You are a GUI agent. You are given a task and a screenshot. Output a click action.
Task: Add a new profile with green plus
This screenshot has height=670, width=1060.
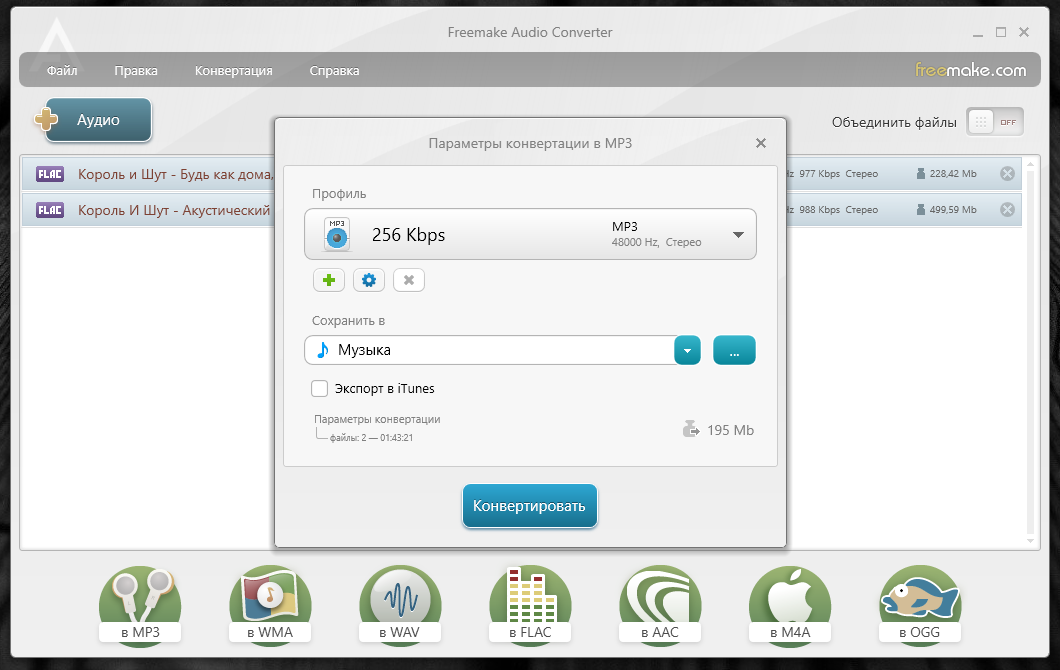coord(329,280)
